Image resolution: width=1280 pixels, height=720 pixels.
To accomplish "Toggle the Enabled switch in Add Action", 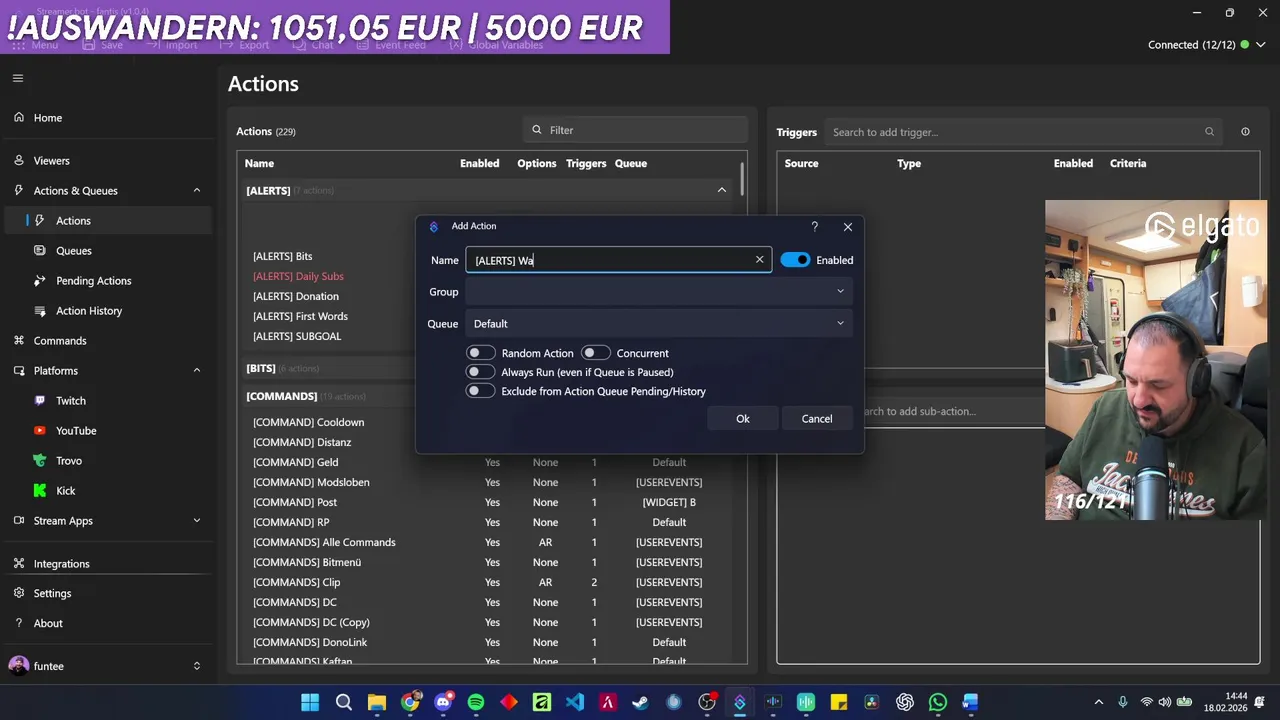I will coord(795,260).
